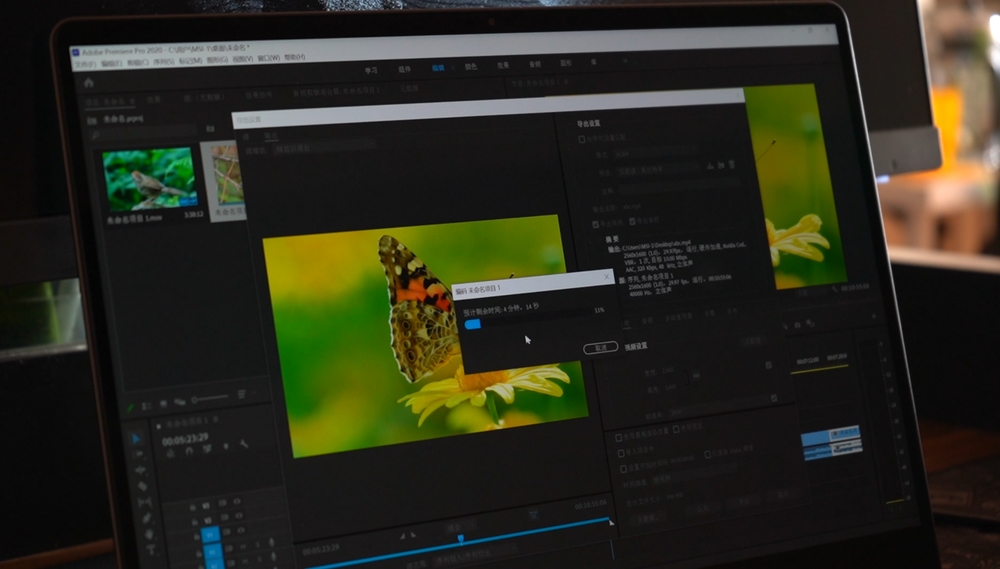
Task: Tick the match sequence settings checkbox
Action: (x=582, y=139)
